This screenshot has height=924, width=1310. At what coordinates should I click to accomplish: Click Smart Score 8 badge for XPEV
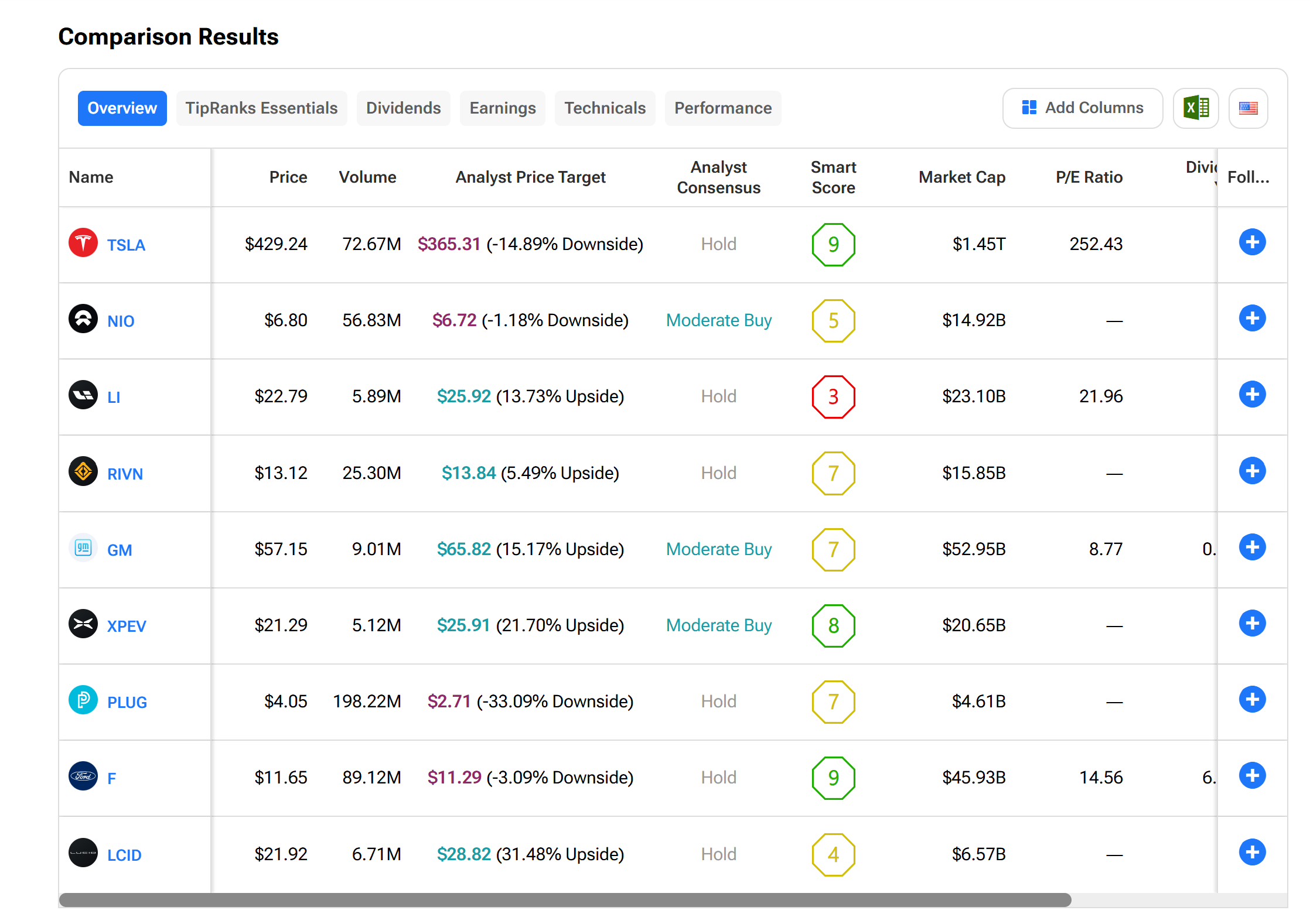tap(833, 626)
